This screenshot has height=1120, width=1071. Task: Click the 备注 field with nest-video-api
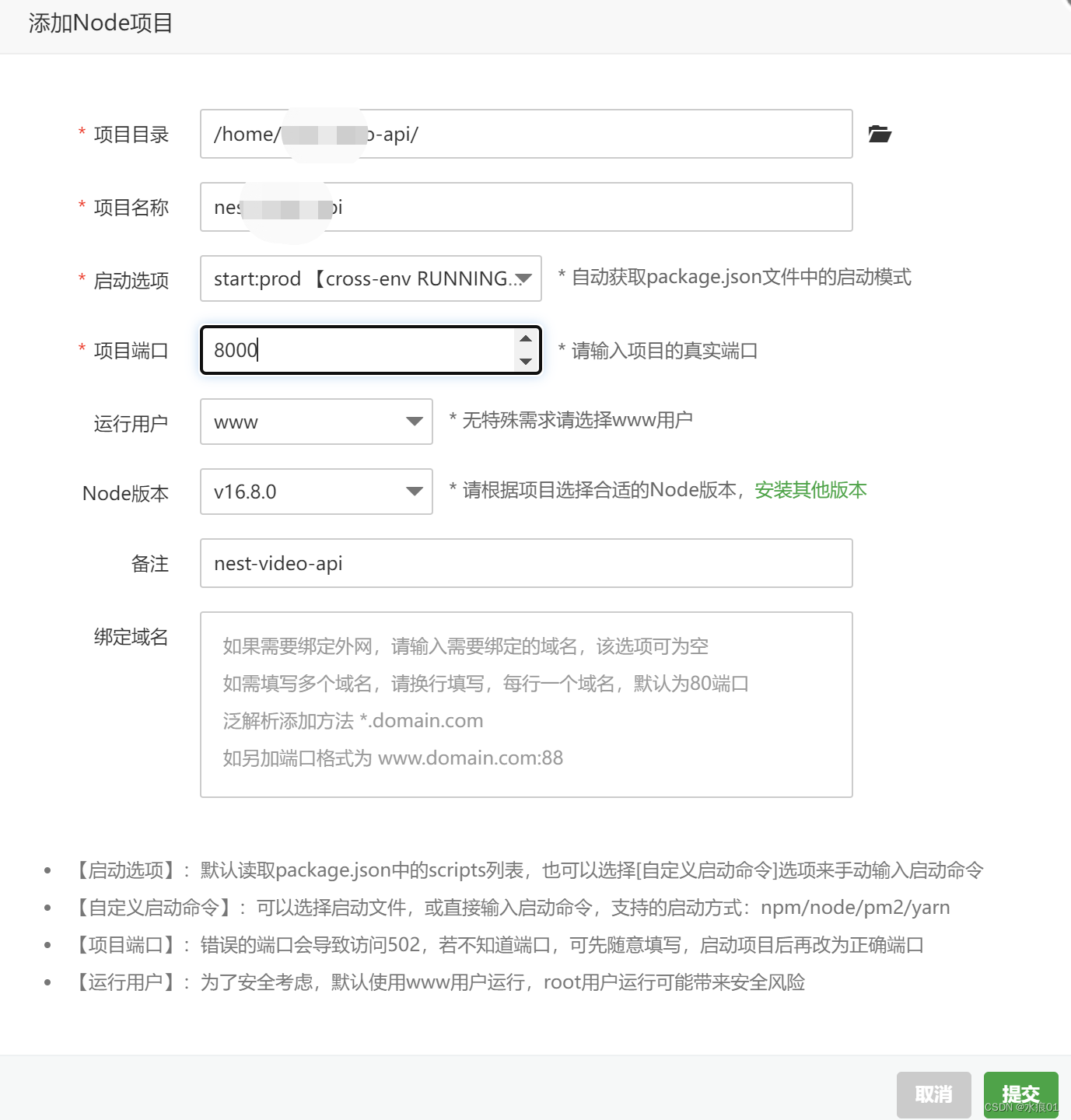[527, 563]
